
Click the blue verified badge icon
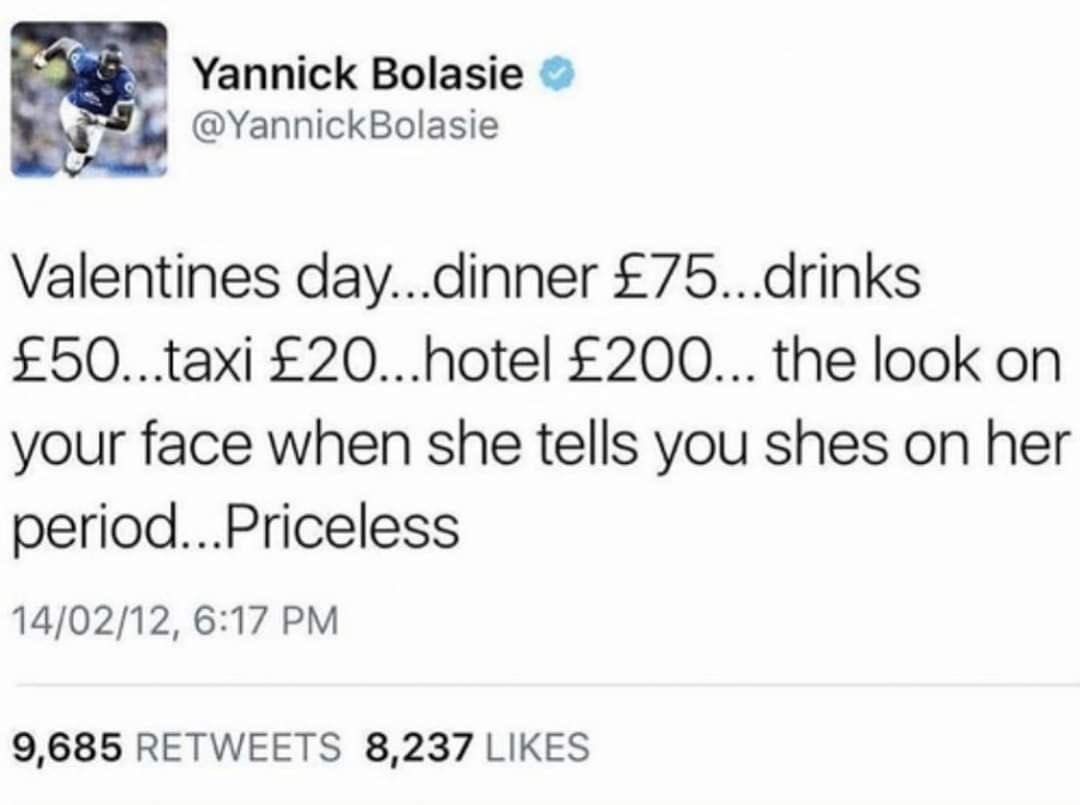click(554, 76)
